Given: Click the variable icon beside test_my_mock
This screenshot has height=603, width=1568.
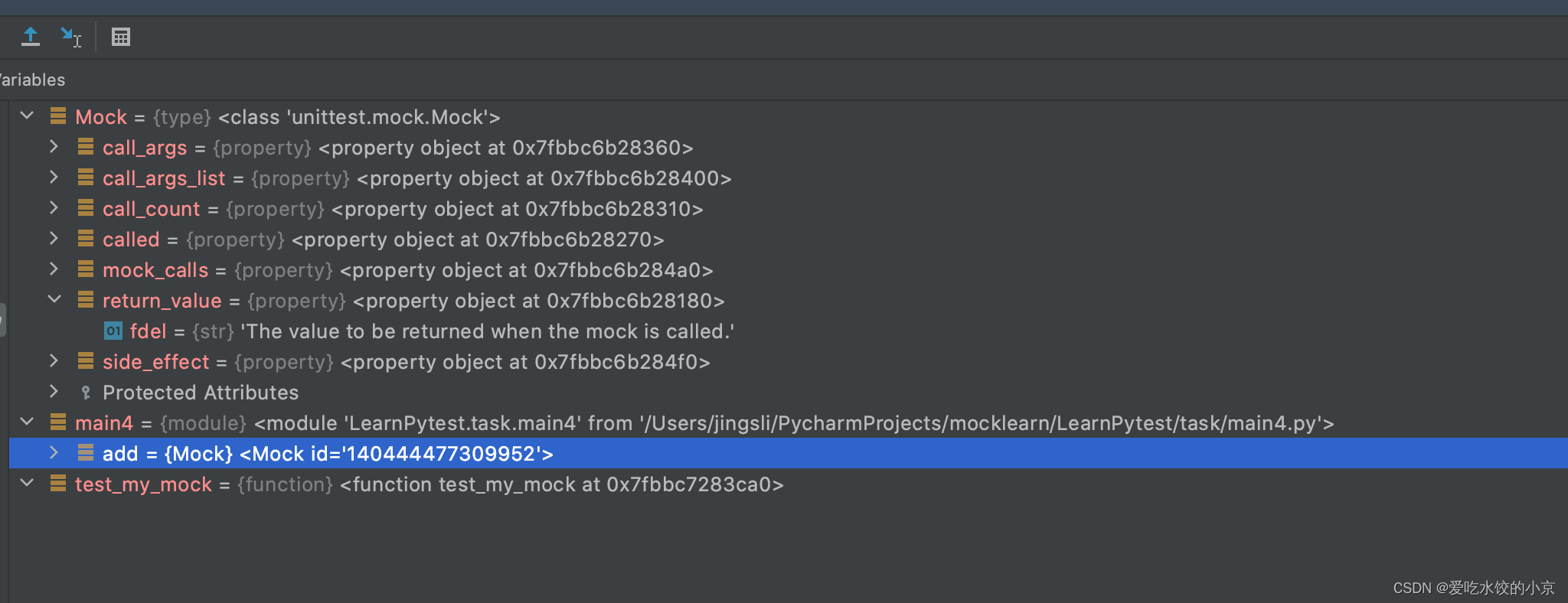Looking at the screenshot, I should coord(58,484).
